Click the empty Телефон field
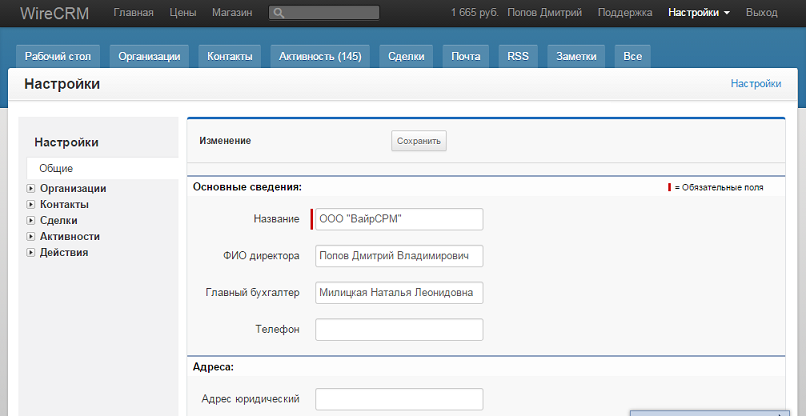This screenshot has width=806, height=416. click(x=399, y=330)
